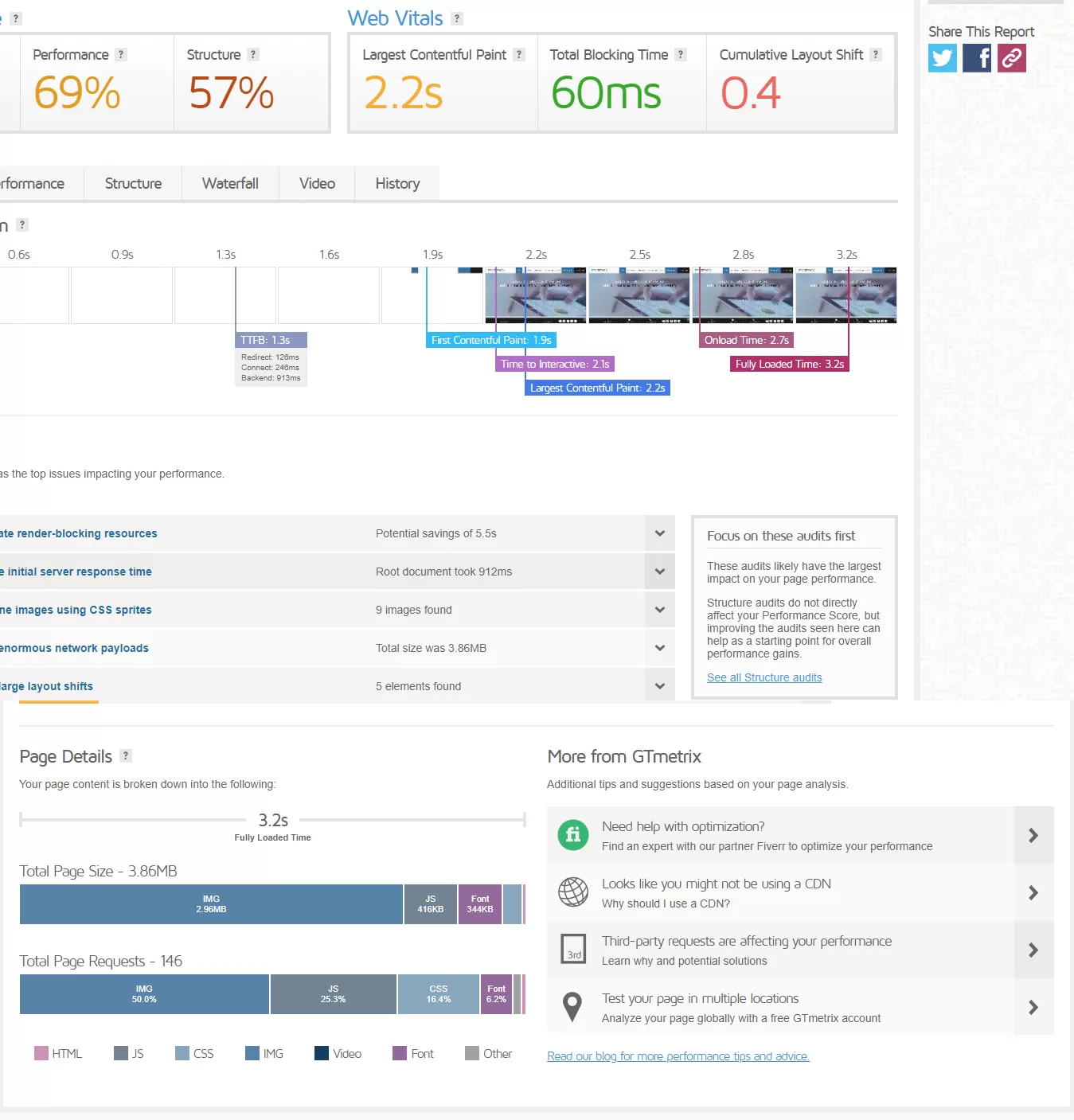Expand the large layout shifts audit
1074x1120 pixels.
[x=660, y=686]
